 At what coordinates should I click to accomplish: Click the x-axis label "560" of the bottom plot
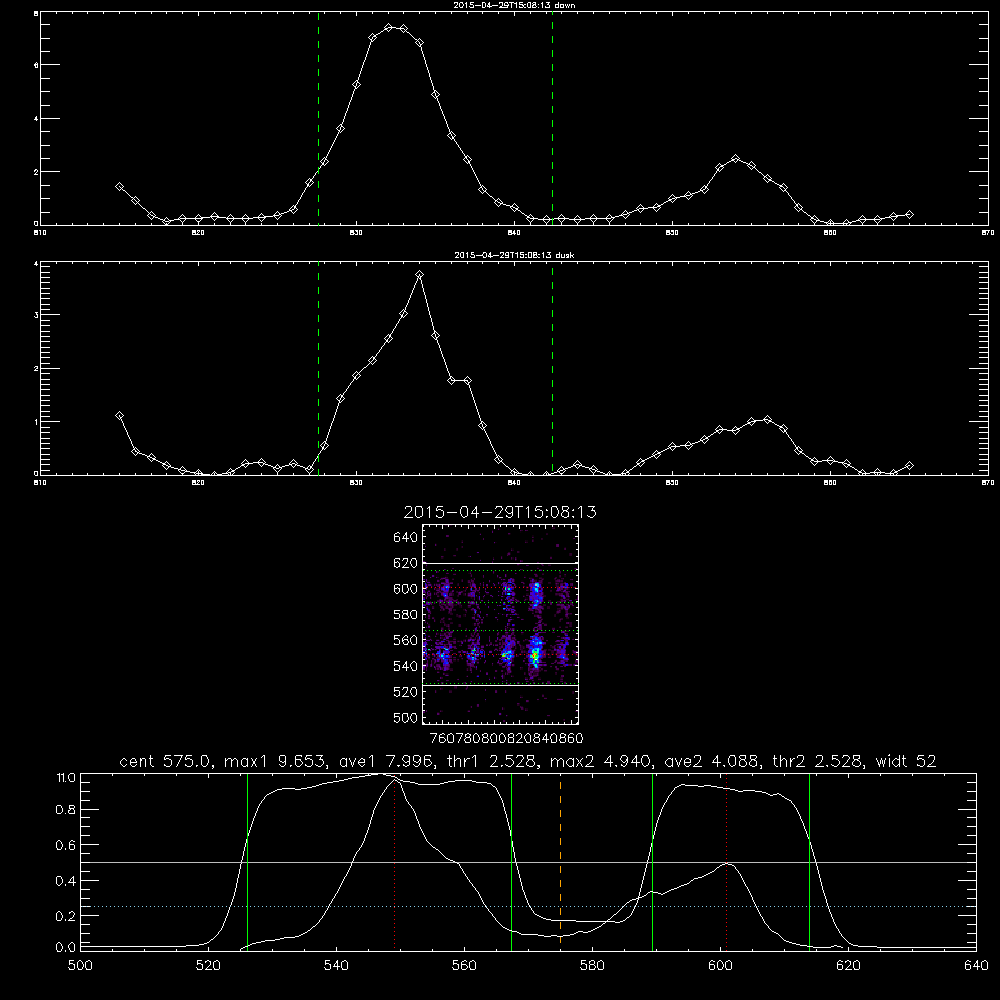[464, 966]
